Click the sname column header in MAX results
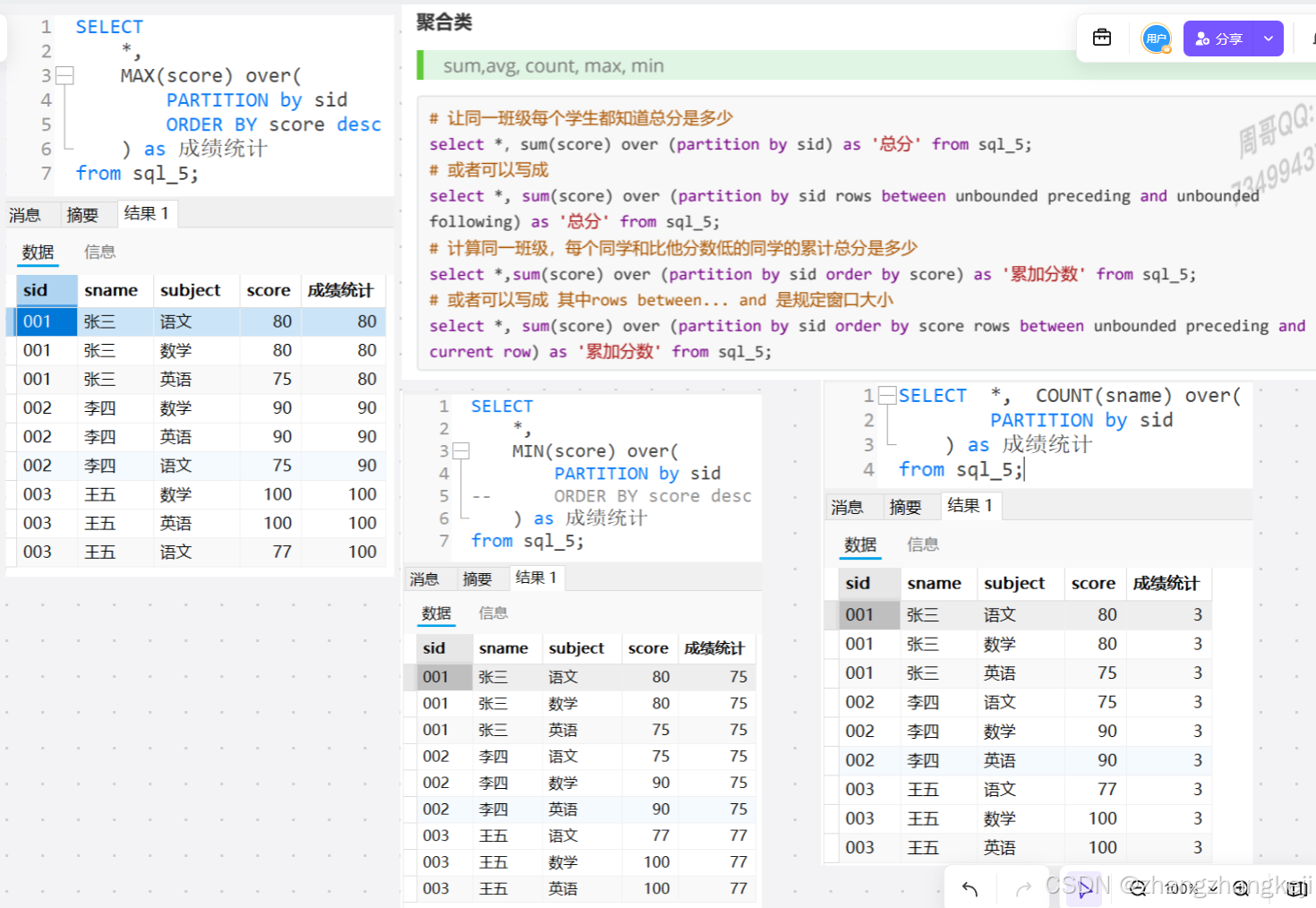The image size is (1316, 908). (115, 290)
